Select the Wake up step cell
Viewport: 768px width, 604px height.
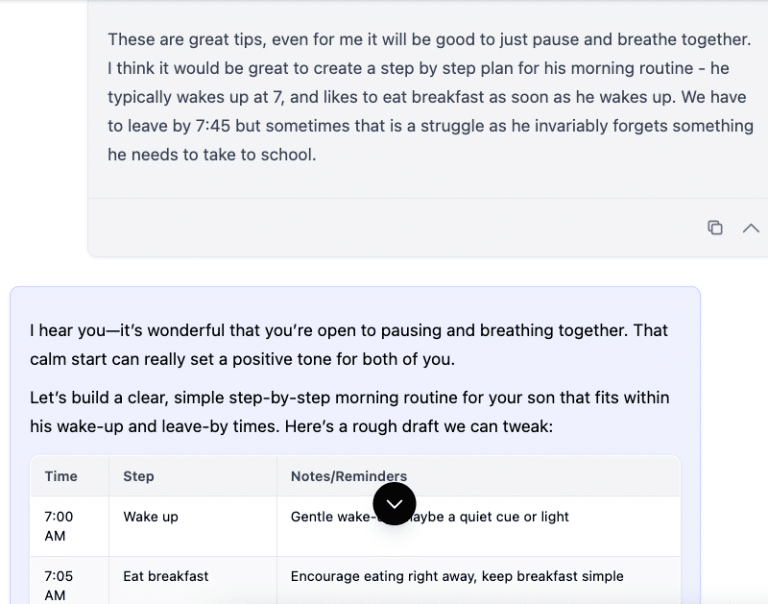pyautogui.click(x=151, y=517)
